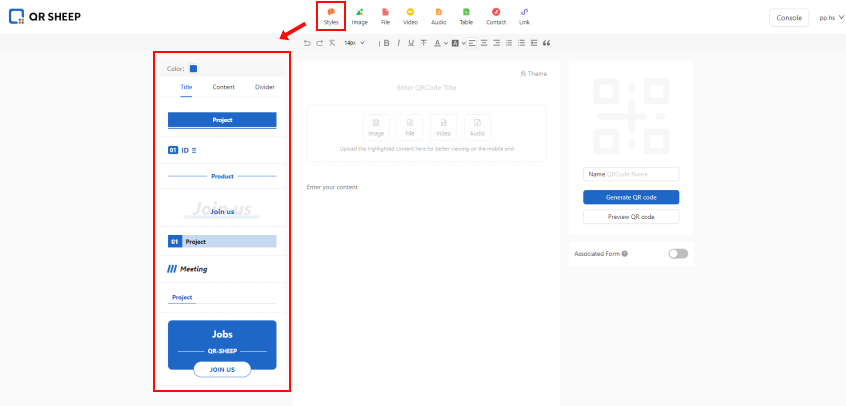Apply indent to paragraph

click(534, 43)
